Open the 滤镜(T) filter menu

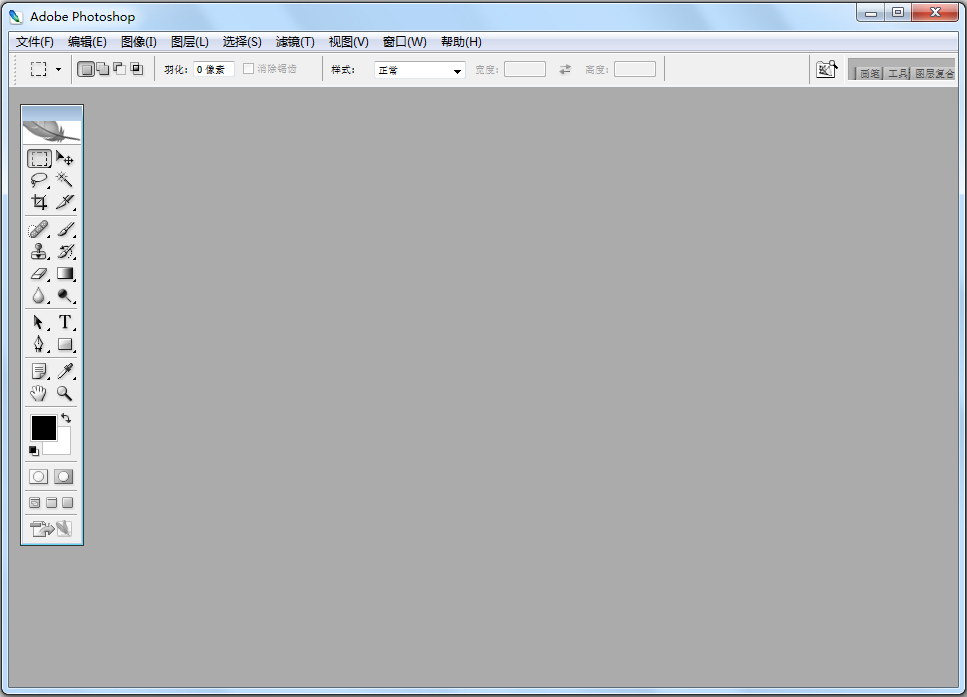[x=295, y=42]
